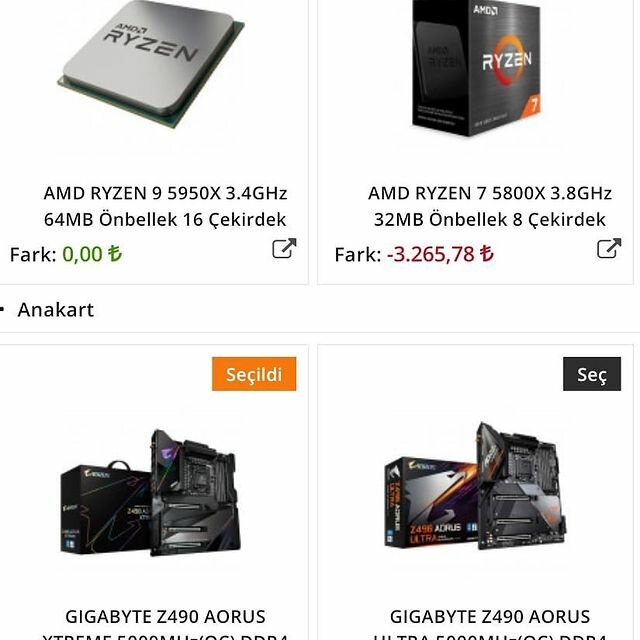640x640 pixels.
Task: Open external link icon for Ryzen 9 5950X
Action: click(x=284, y=248)
